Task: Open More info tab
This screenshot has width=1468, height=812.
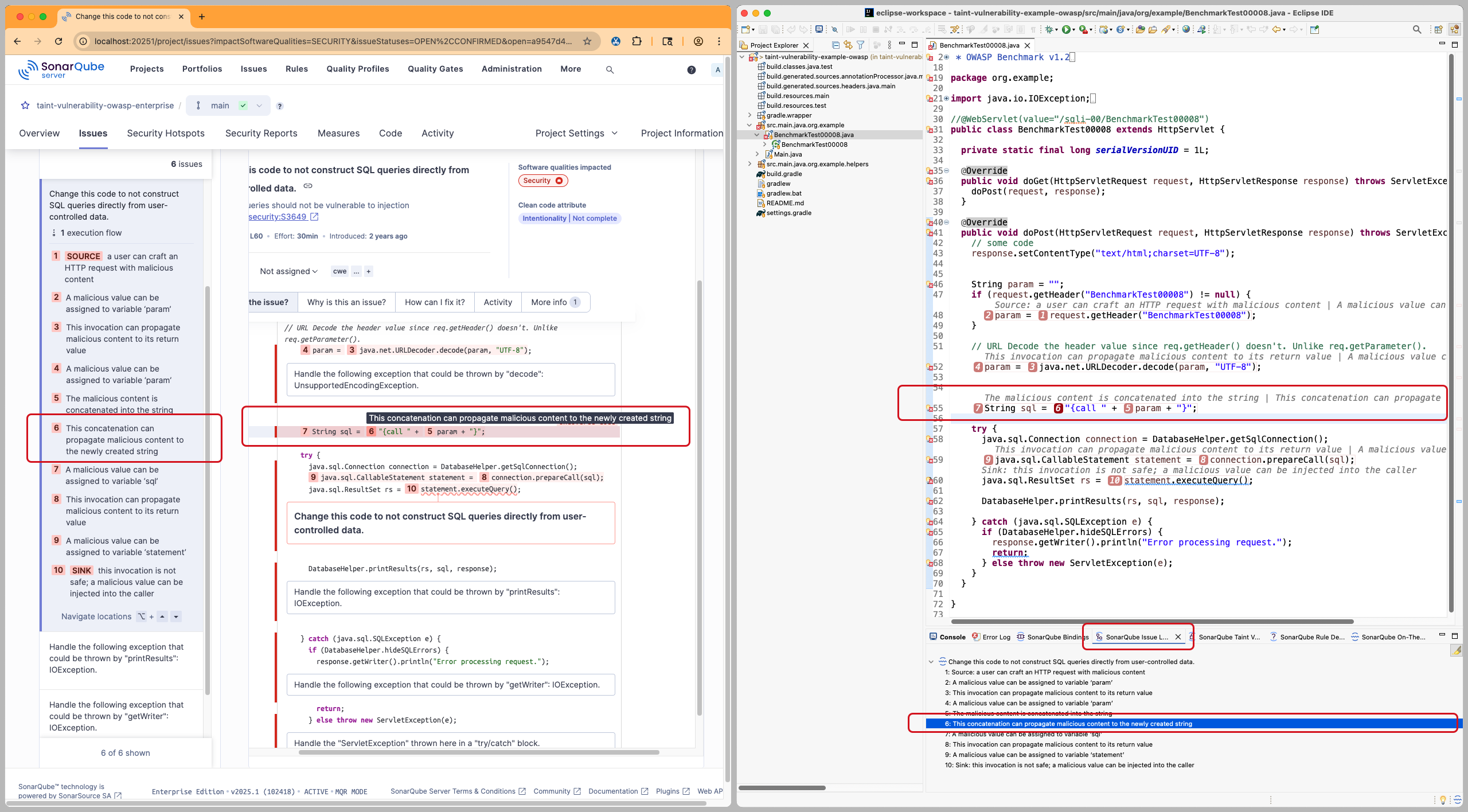Action: click(555, 302)
